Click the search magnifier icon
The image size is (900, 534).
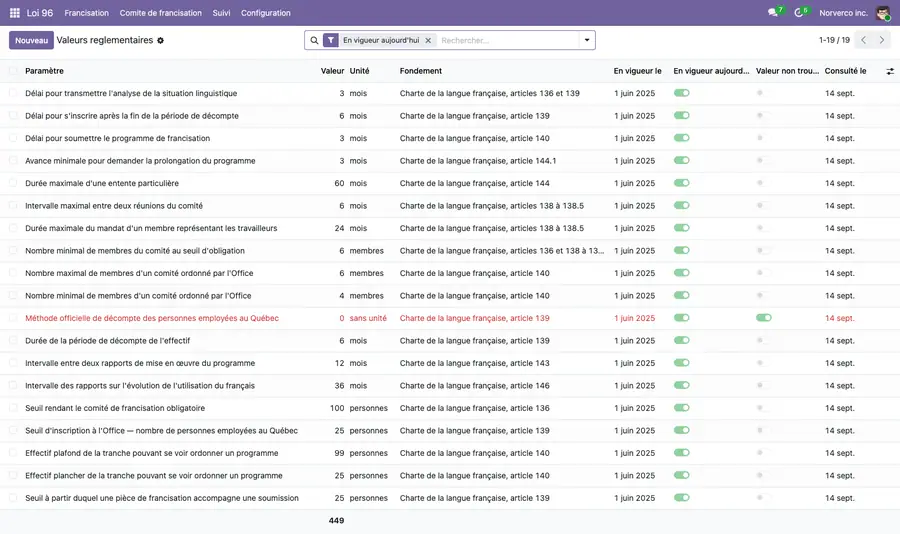point(314,40)
